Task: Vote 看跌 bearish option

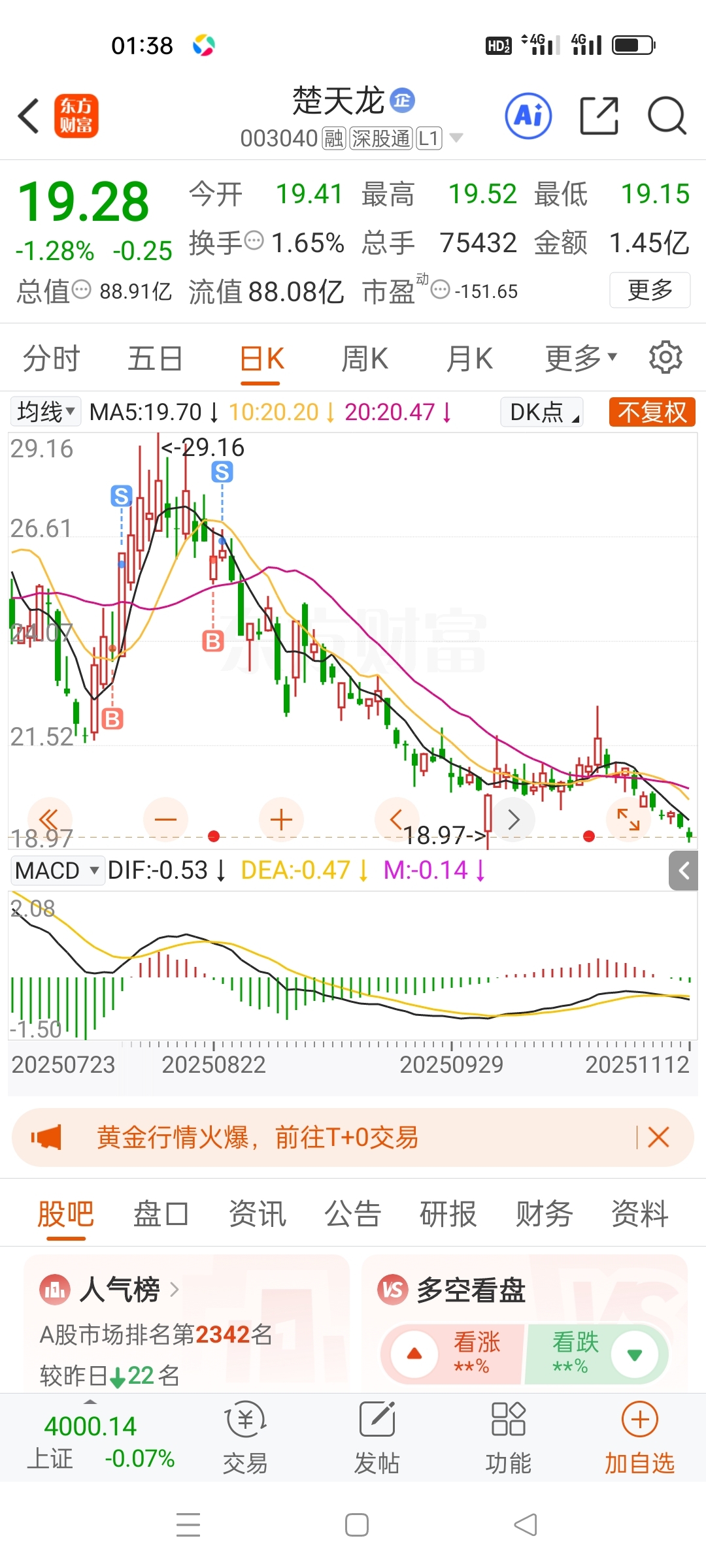Action: pos(596,1354)
